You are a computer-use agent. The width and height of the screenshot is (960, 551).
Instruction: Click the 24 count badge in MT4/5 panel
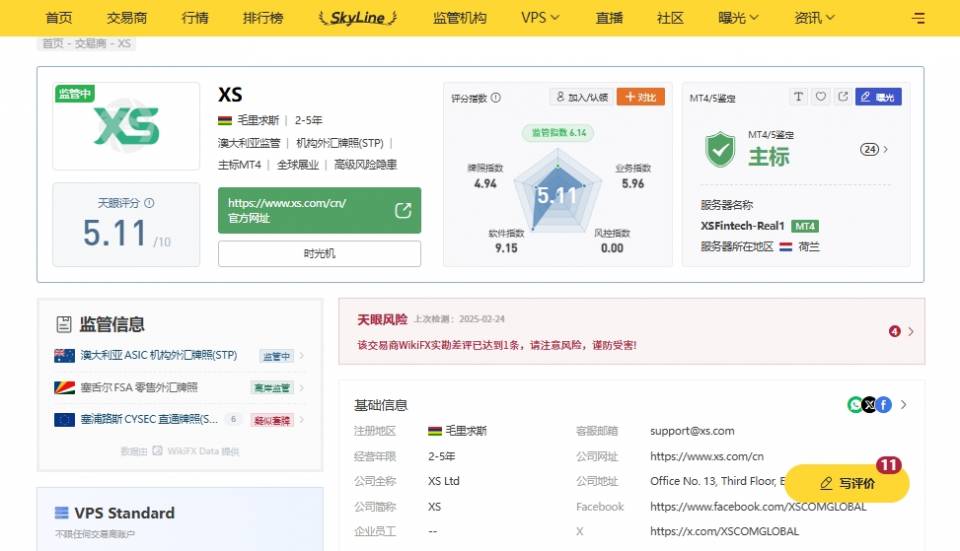(869, 149)
